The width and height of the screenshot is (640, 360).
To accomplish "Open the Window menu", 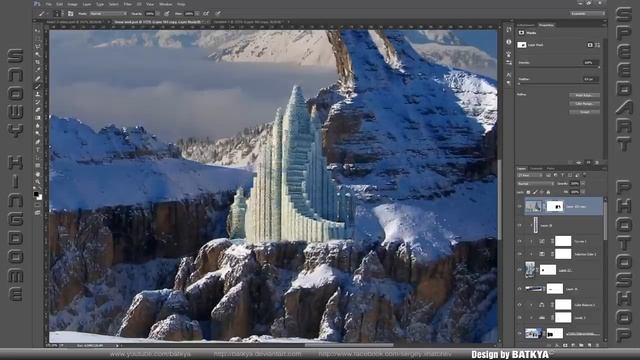I will coord(166,4).
